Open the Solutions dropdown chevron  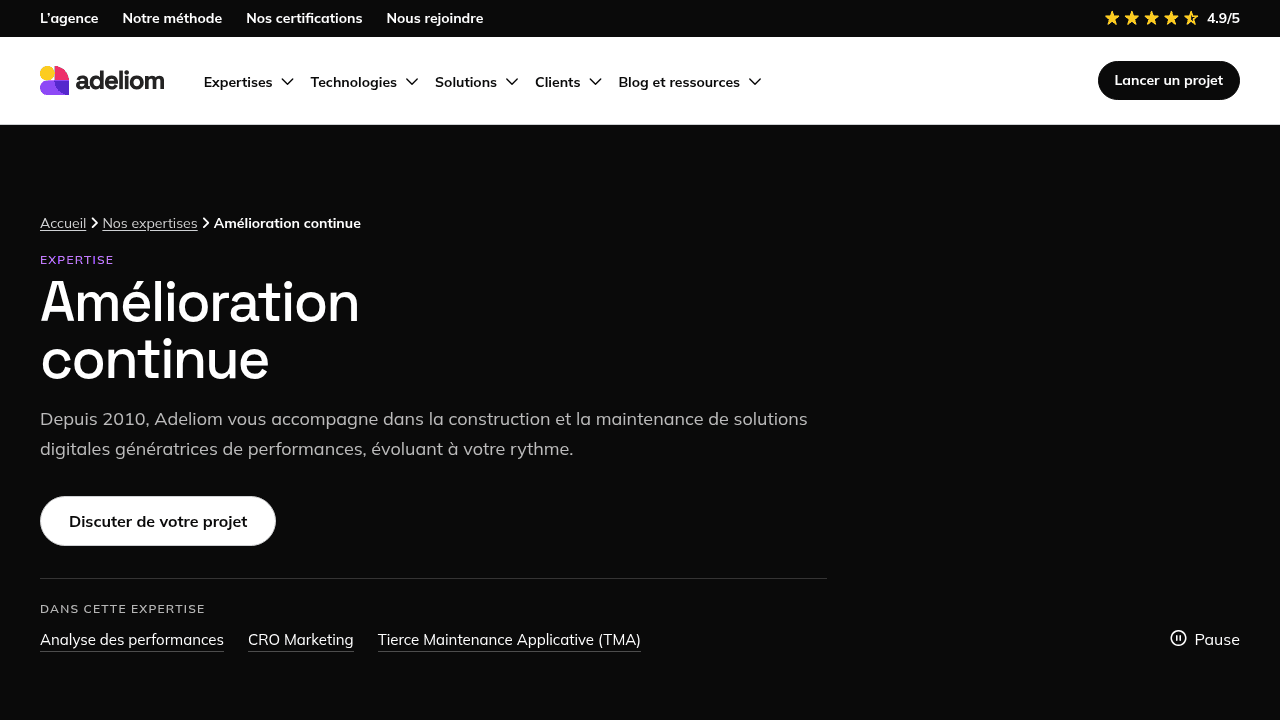tap(512, 82)
